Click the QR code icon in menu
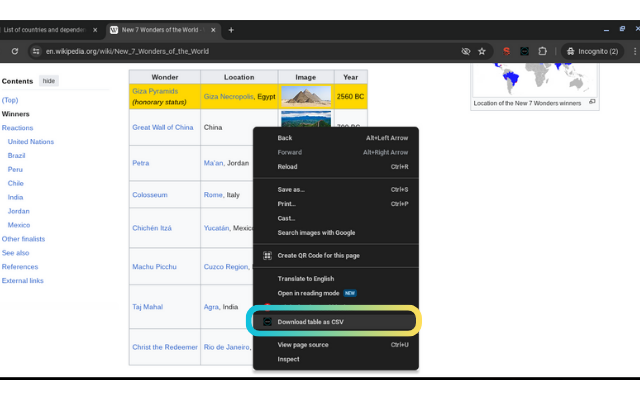This screenshot has height=400, width=640. (267, 256)
